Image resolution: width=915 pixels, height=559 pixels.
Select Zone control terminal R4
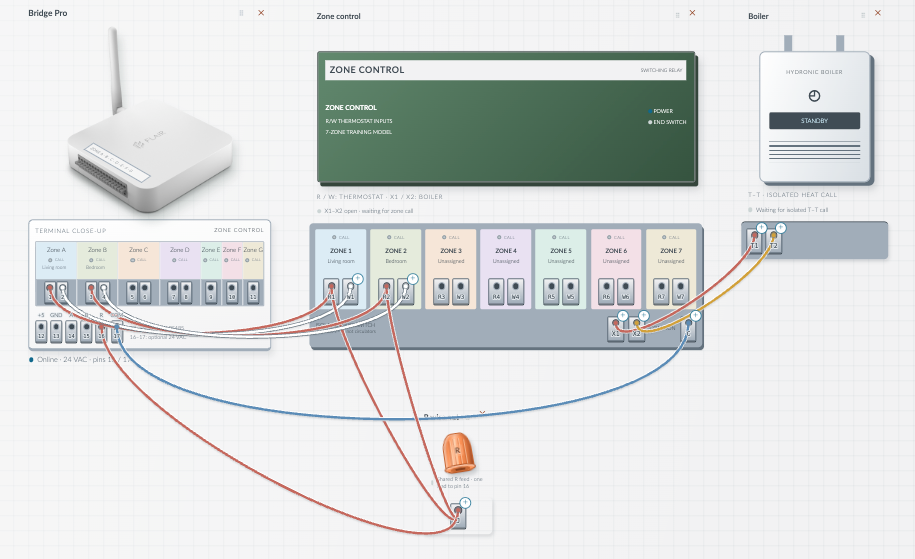496,290
